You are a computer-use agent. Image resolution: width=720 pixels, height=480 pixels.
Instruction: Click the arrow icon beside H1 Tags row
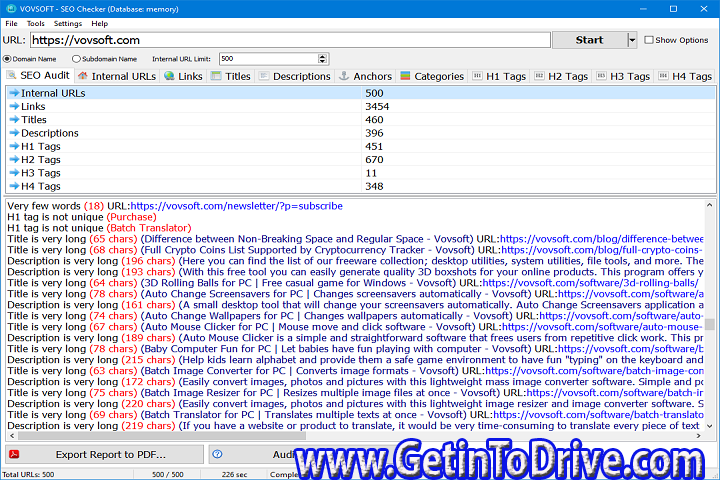click(x=14, y=146)
